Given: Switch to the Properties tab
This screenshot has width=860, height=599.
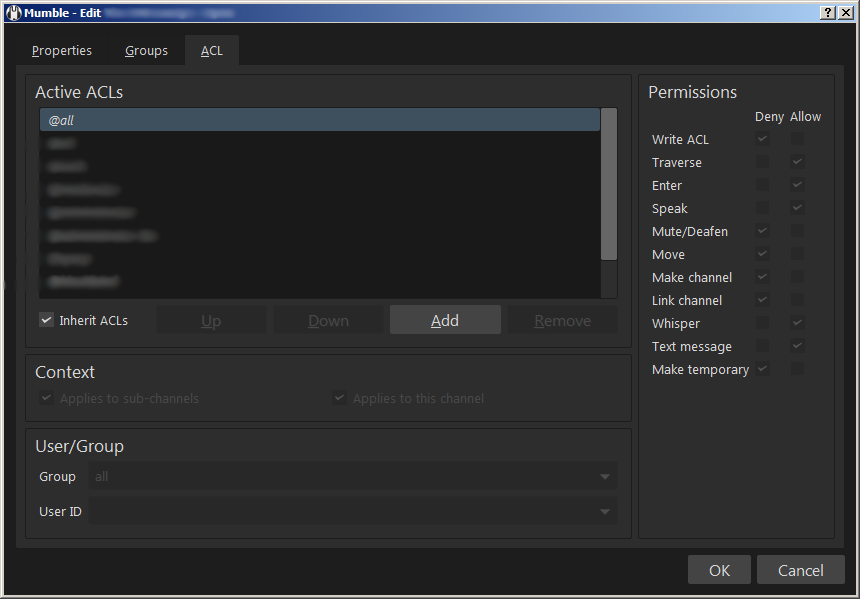Looking at the screenshot, I should click(62, 50).
